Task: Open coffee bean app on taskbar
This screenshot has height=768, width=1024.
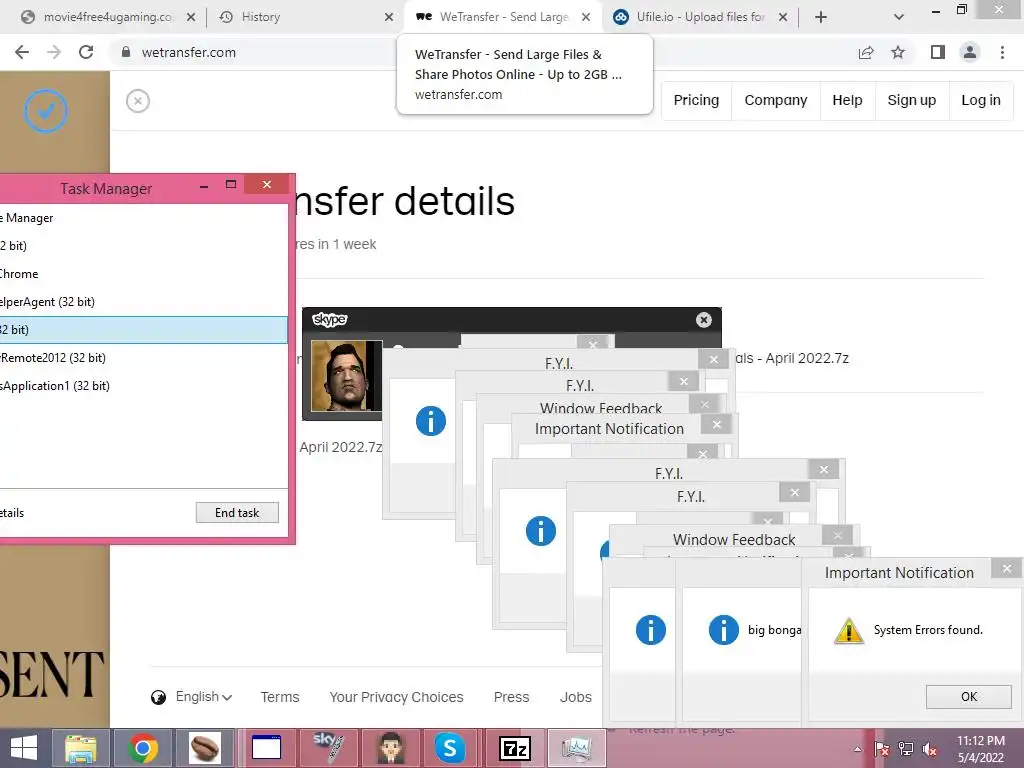Action: pyautogui.click(x=204, y=748)
